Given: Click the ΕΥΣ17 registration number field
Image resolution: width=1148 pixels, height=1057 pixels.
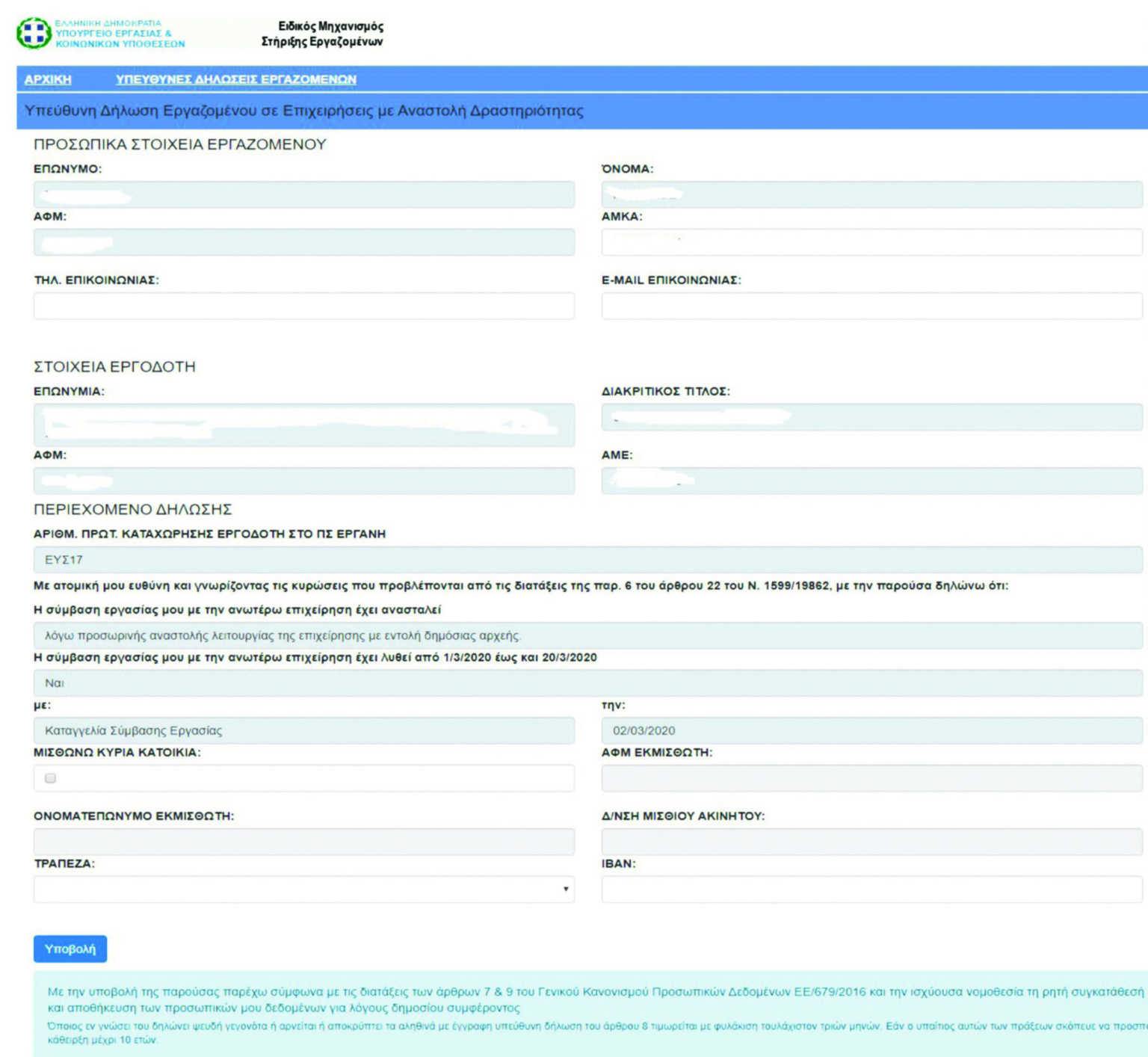Looking at the screenshot, I should coord(587,560).
